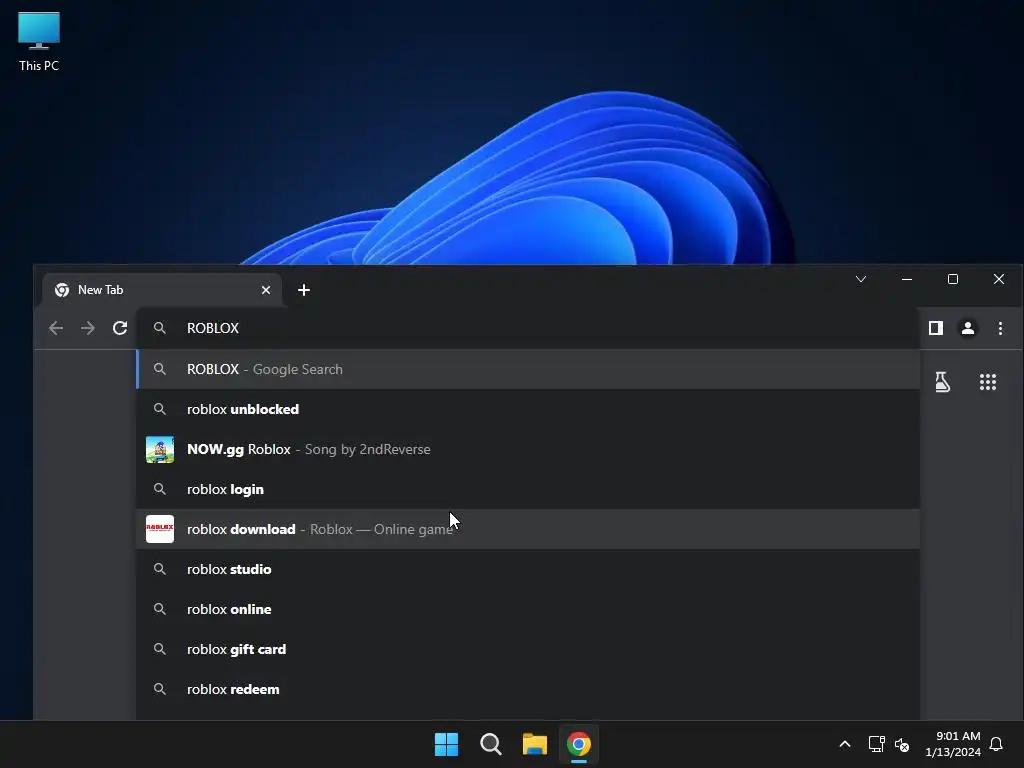The height and width of the screenshot is (768, 1024).
Task: Open taskbar Search magnifier
Action: tap(490, 744)
